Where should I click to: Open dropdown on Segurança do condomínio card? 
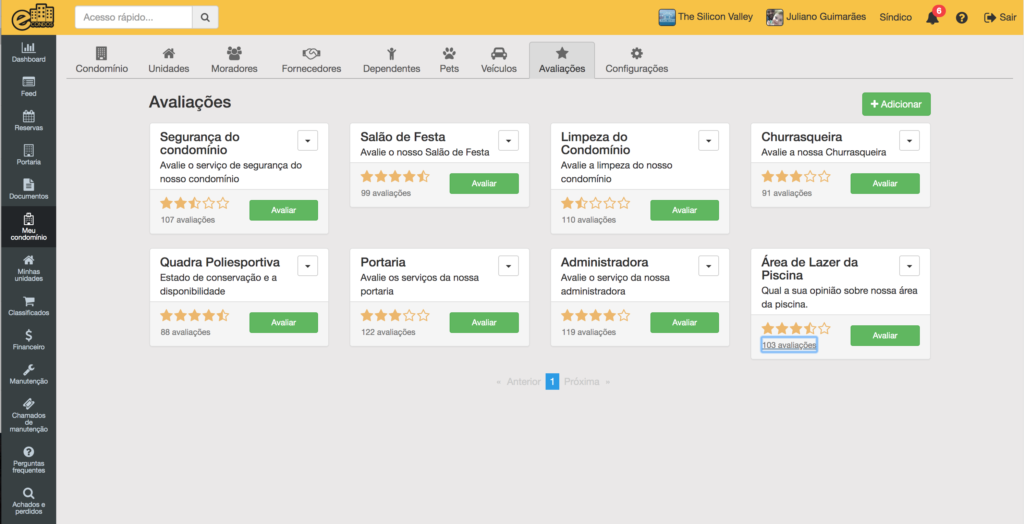point(308,140)
